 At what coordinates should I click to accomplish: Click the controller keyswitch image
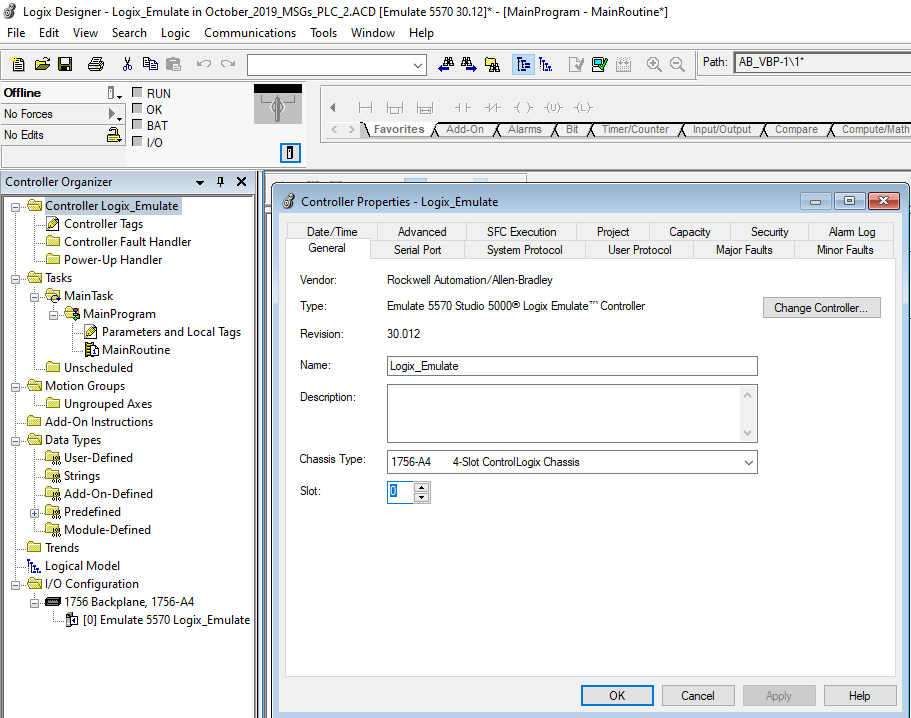(278, 104)
